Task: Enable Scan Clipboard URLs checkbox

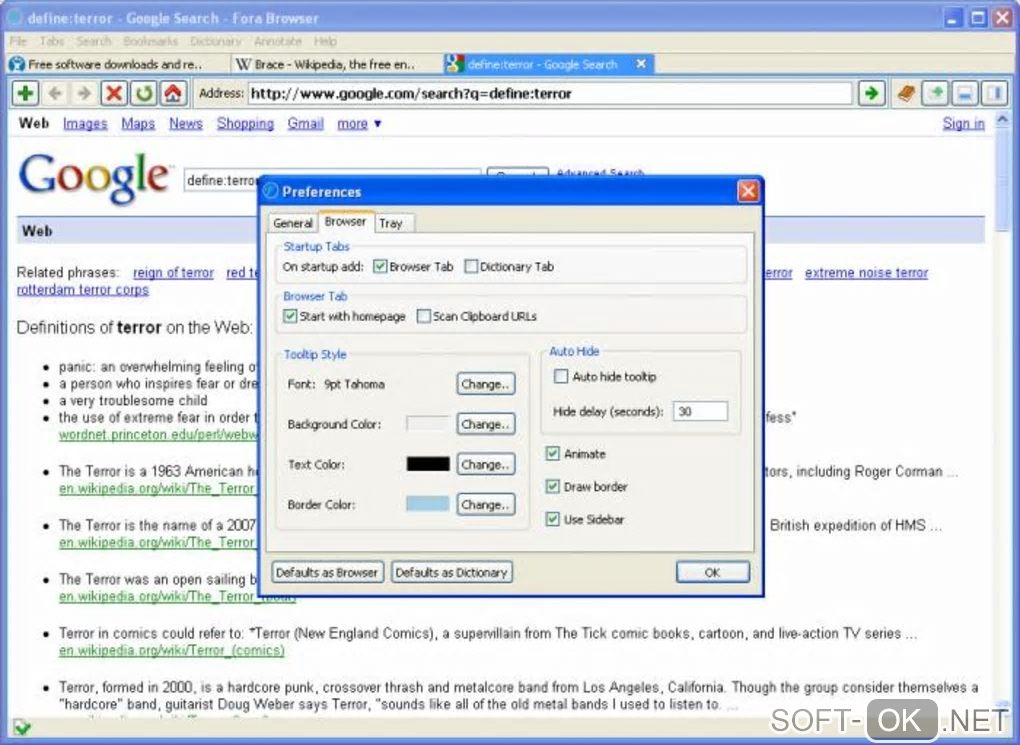Action: click(423, 316)
